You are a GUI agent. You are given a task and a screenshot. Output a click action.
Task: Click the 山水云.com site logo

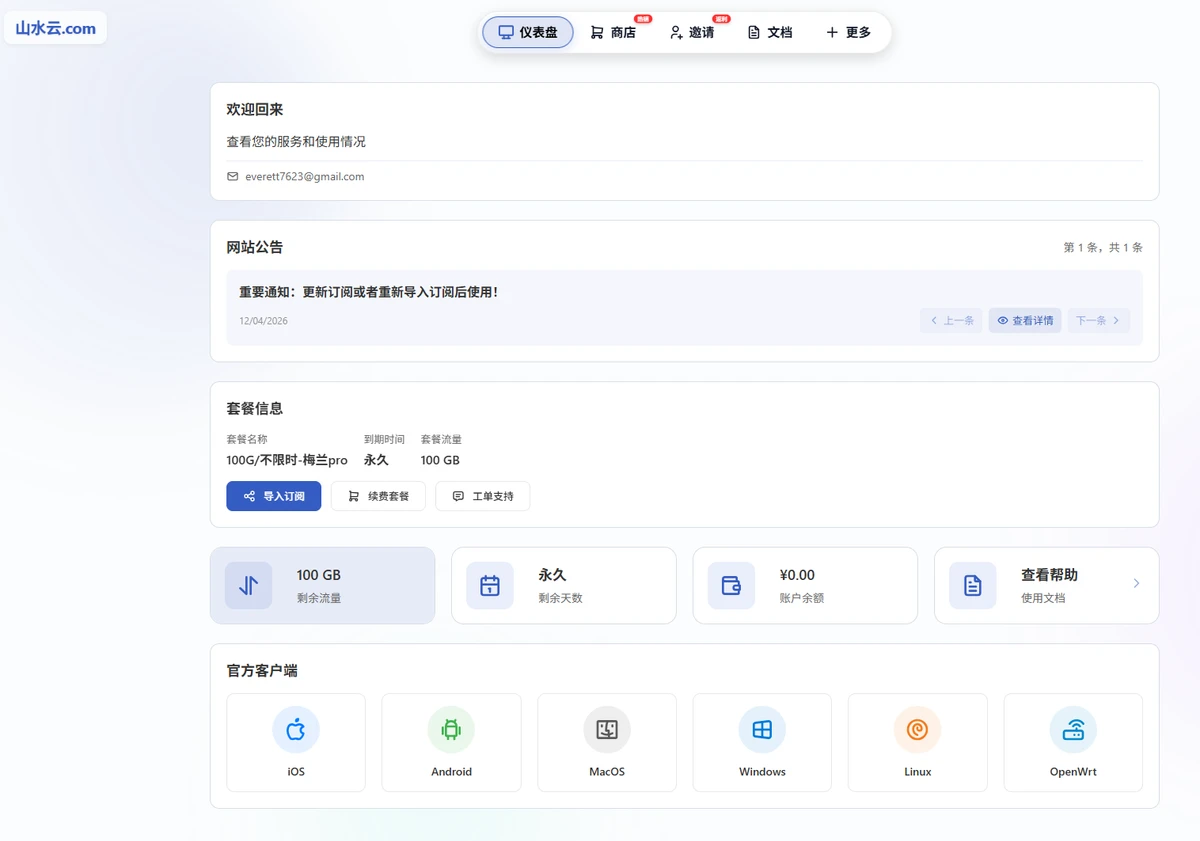click(x=56, y=28)
